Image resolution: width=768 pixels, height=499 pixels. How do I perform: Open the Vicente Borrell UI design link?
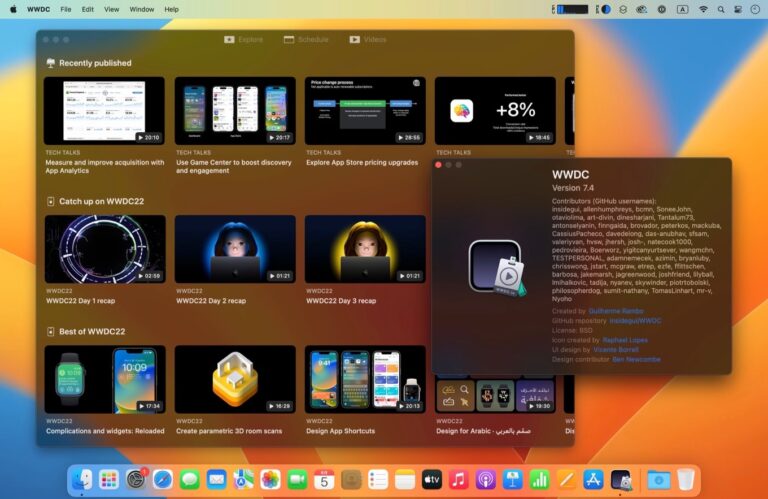point(616,350)
